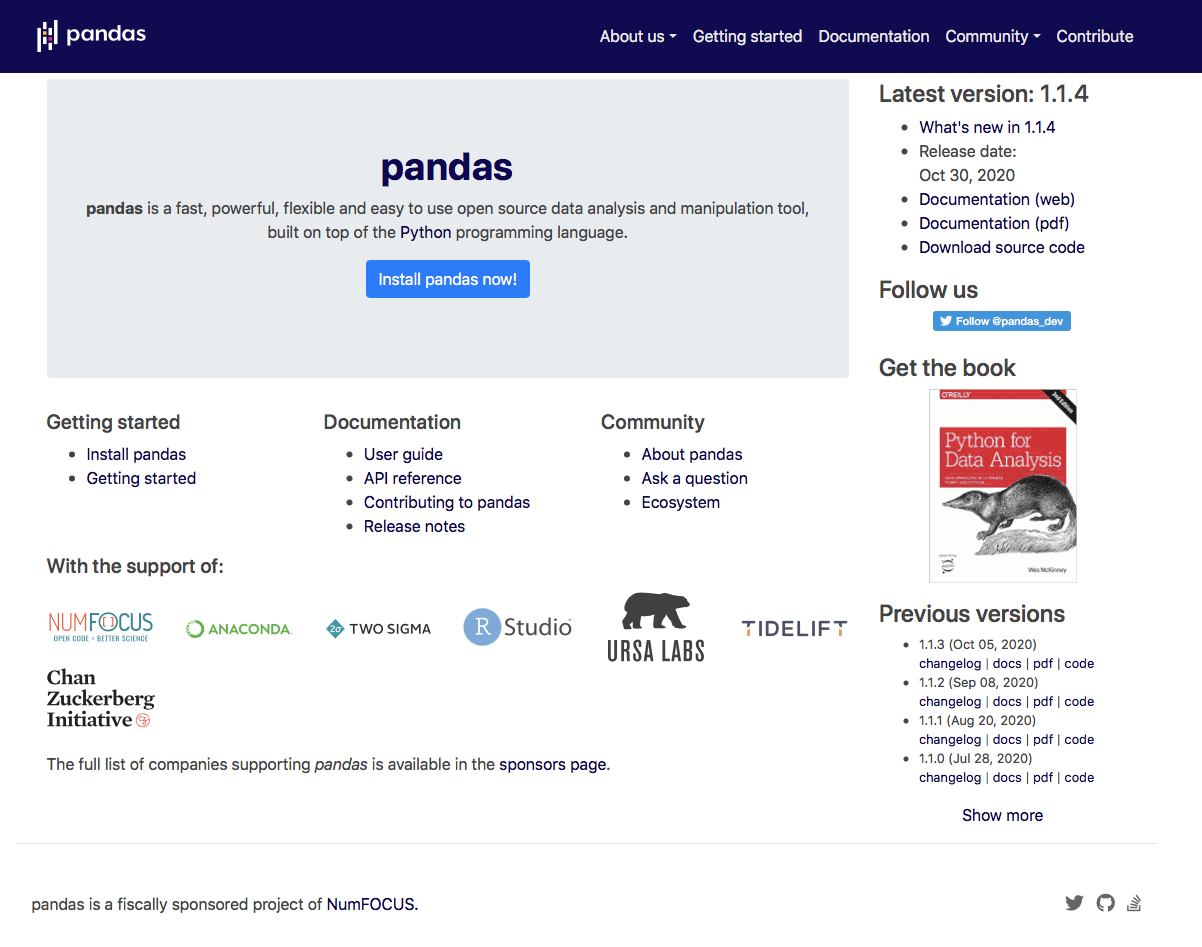Image resolution: width=1202 pixels, height=947 pixels.
Task: Click the Previous versions heading
Action: tap(972, 614)
